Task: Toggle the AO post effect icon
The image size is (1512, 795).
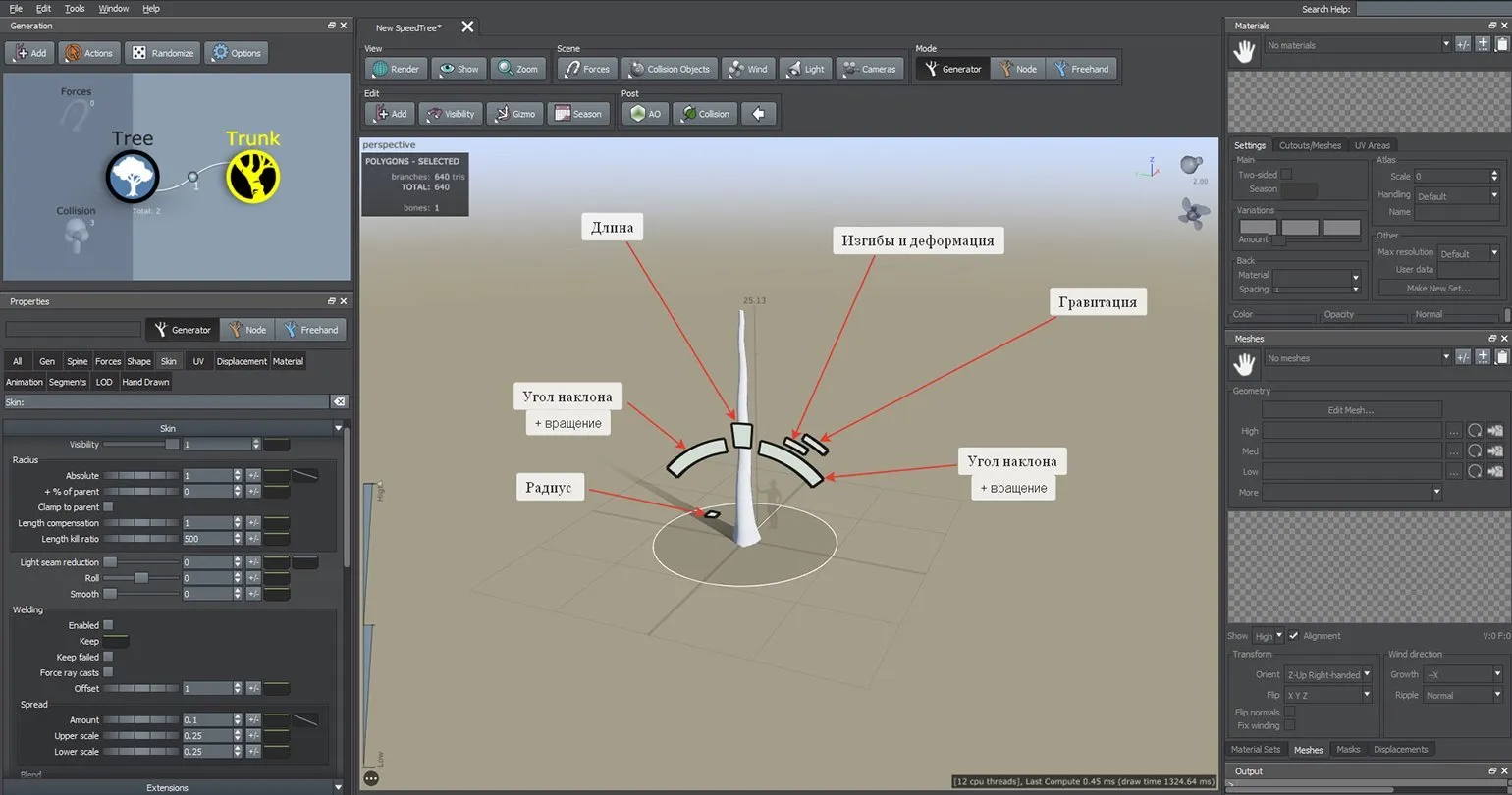Action: 644,114
